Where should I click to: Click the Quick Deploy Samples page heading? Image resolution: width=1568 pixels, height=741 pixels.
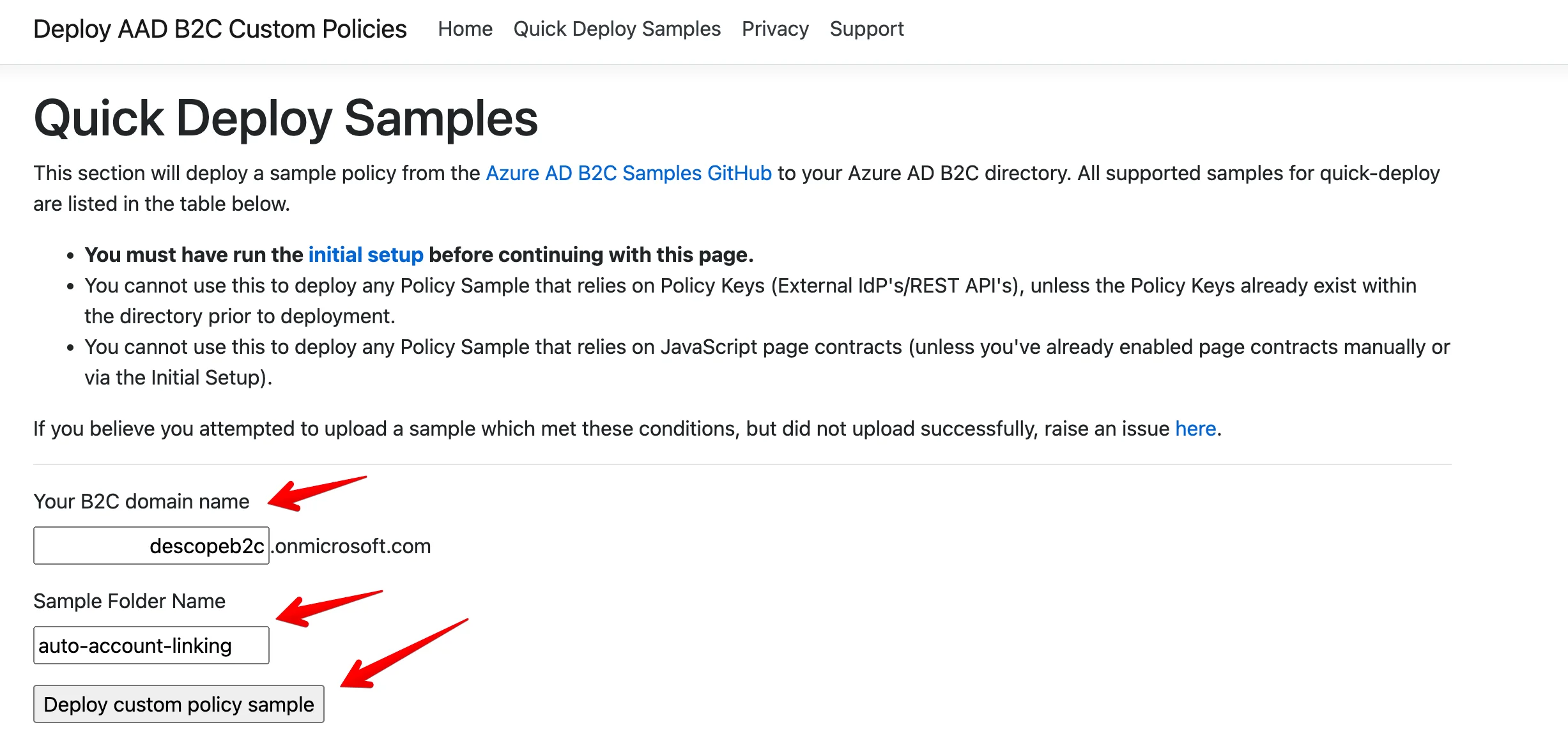pos(286,118)
